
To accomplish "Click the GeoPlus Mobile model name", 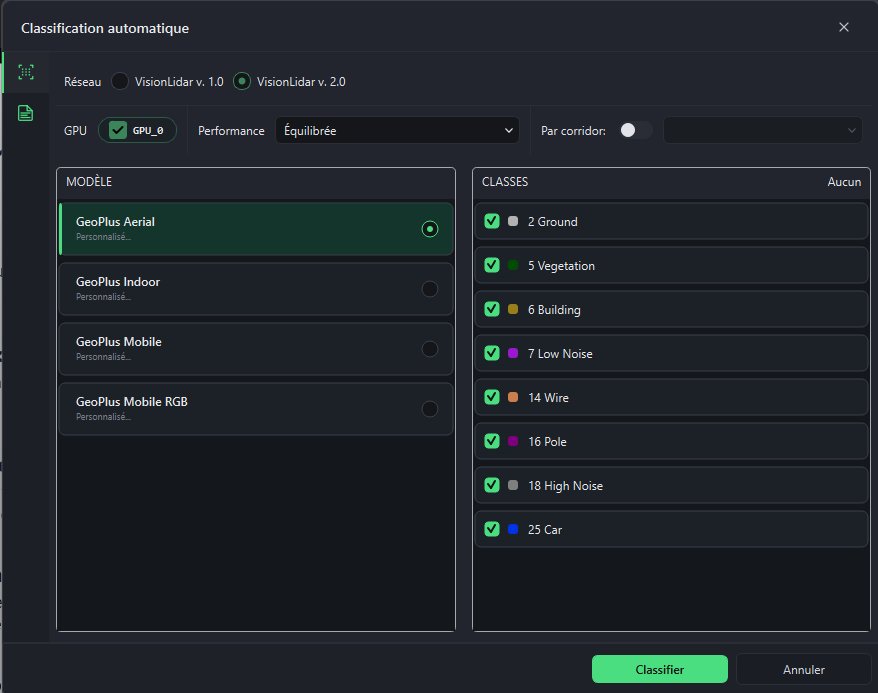I will pyautogui.click(x=119, y=341).
